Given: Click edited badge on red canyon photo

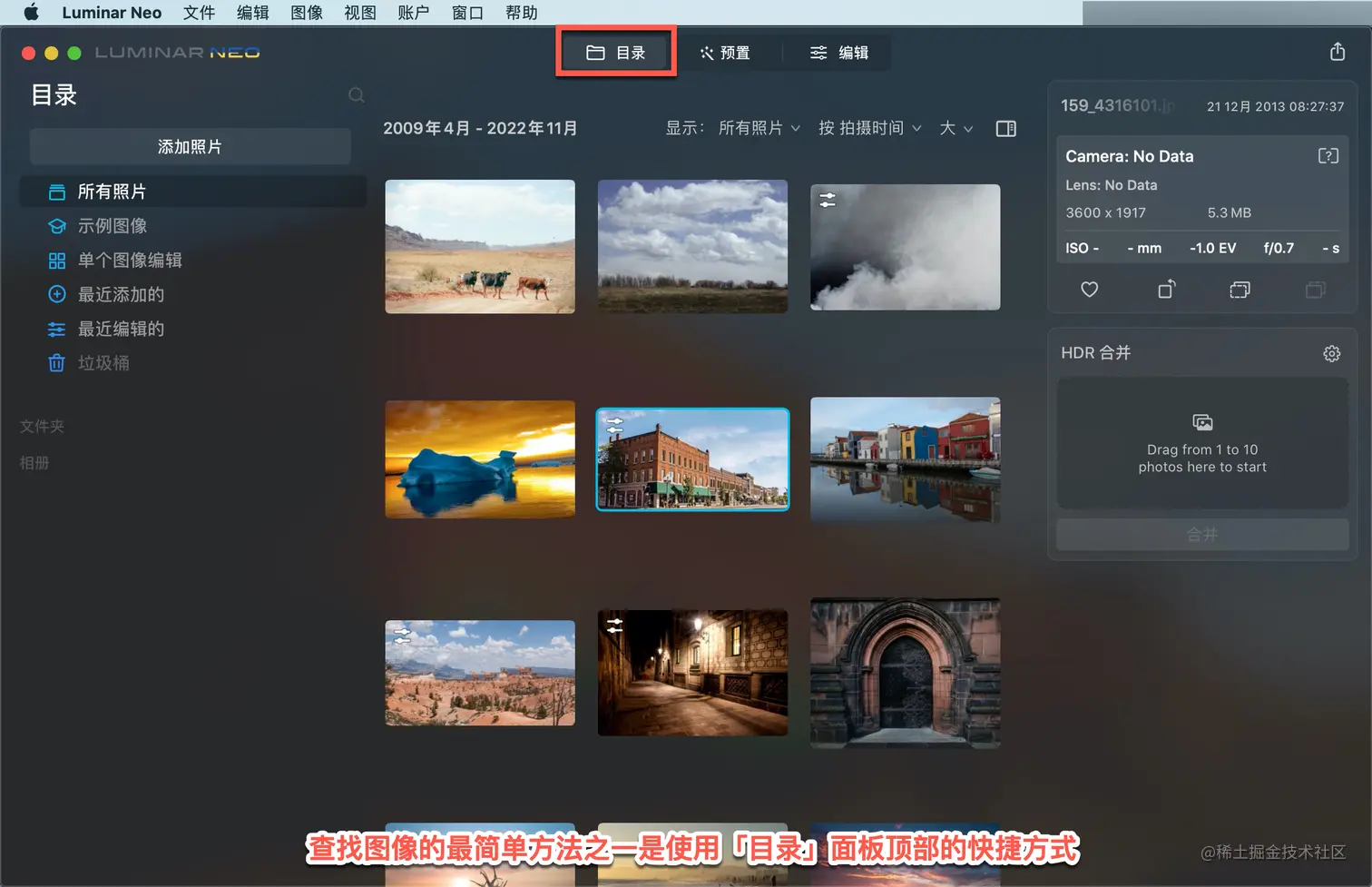Looking at the screenshot, I should click(403, 636).
